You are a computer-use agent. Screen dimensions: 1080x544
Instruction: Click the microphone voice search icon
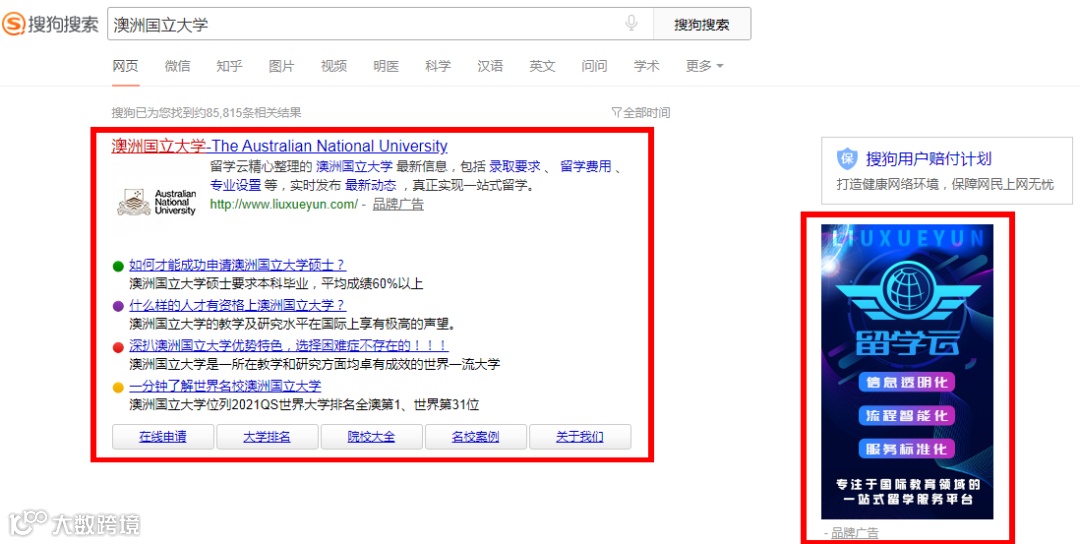click(x=631, y=24)
